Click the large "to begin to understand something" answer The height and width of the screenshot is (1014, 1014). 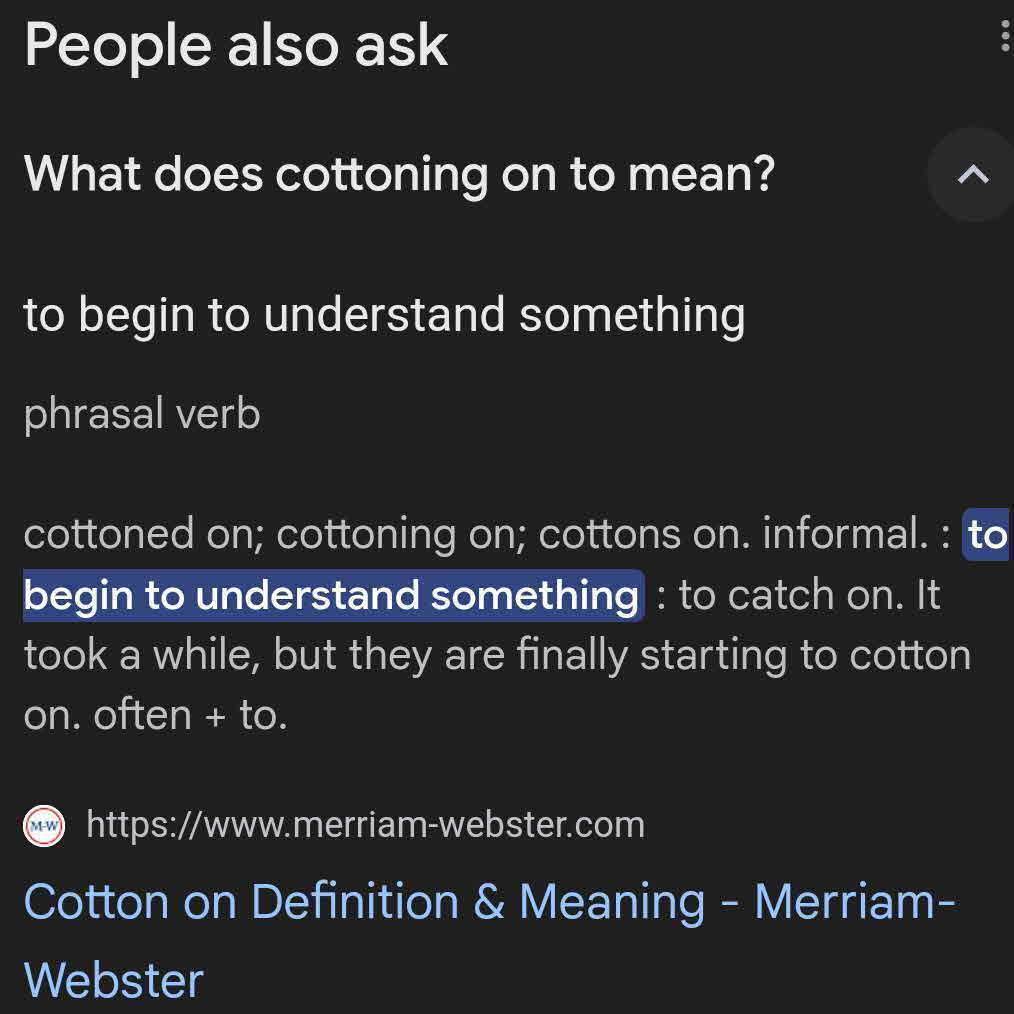[x=384, y=315]
